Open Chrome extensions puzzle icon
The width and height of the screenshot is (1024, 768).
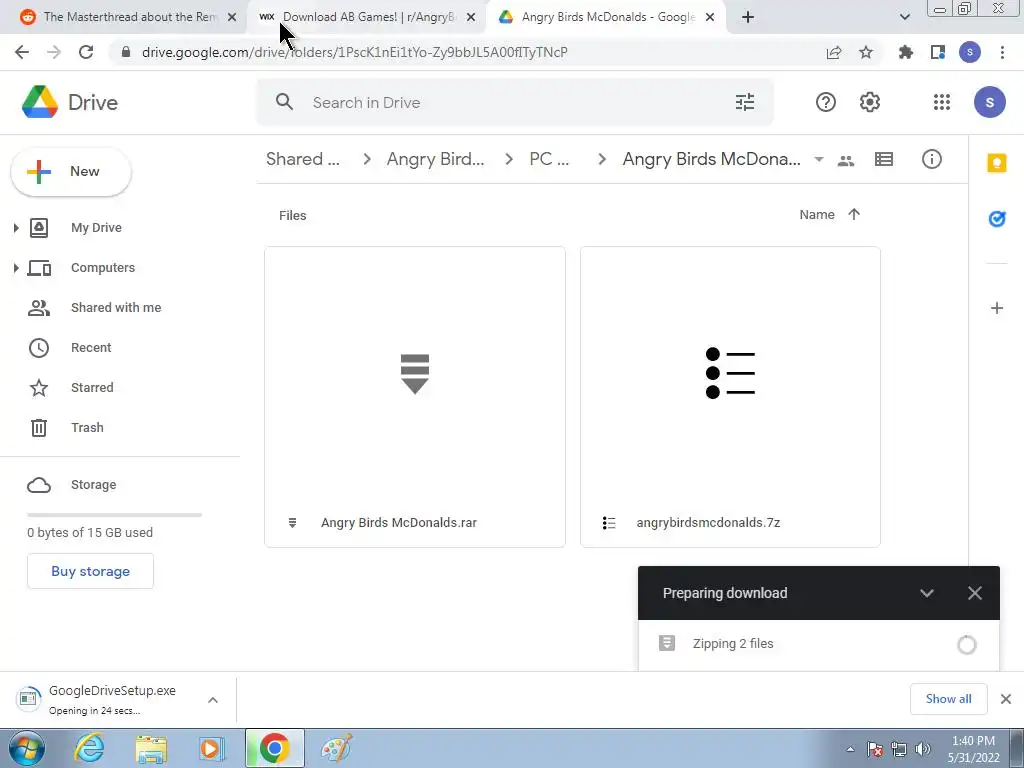point(906,52)
